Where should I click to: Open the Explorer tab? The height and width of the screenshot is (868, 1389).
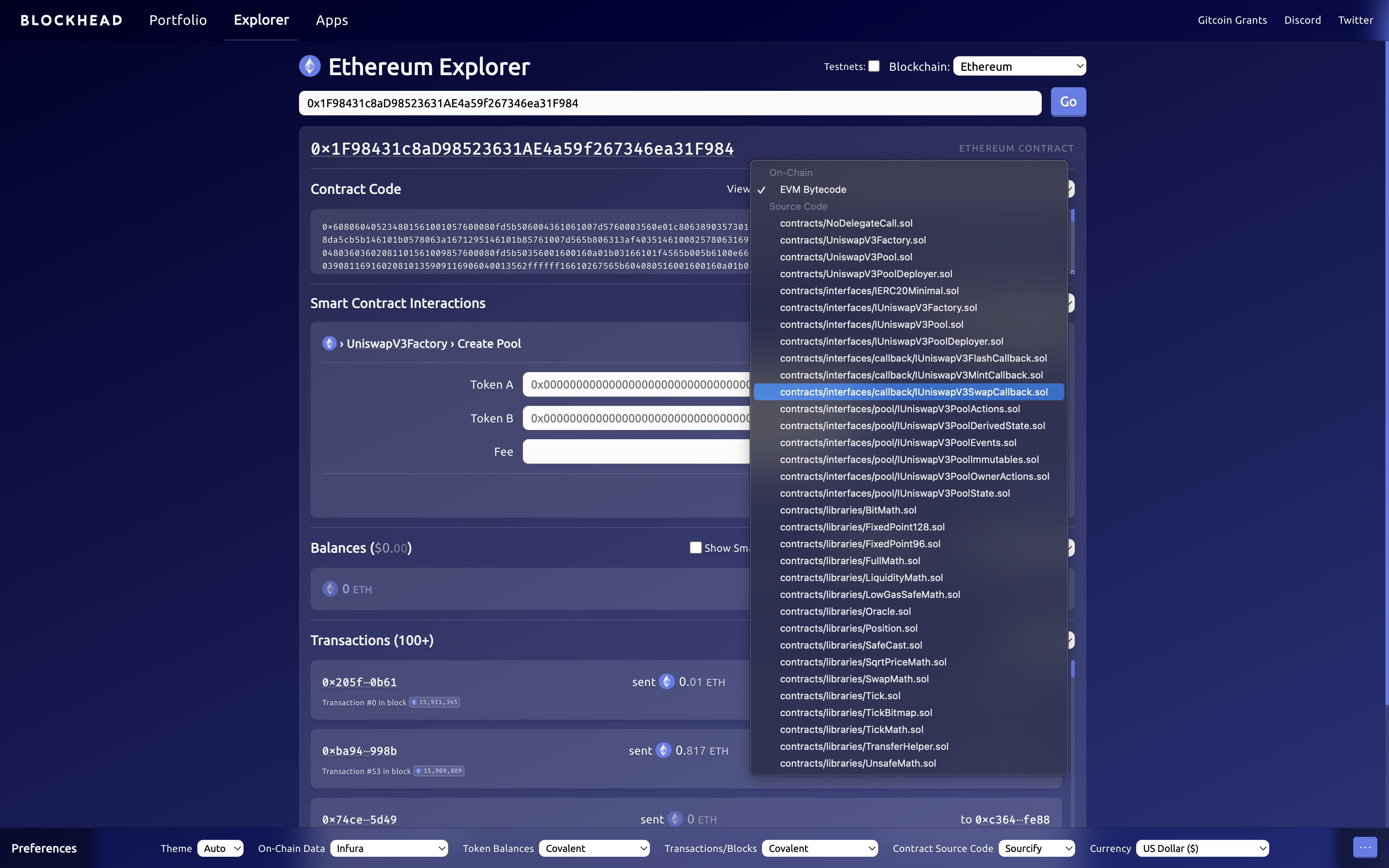pos(261,20)
